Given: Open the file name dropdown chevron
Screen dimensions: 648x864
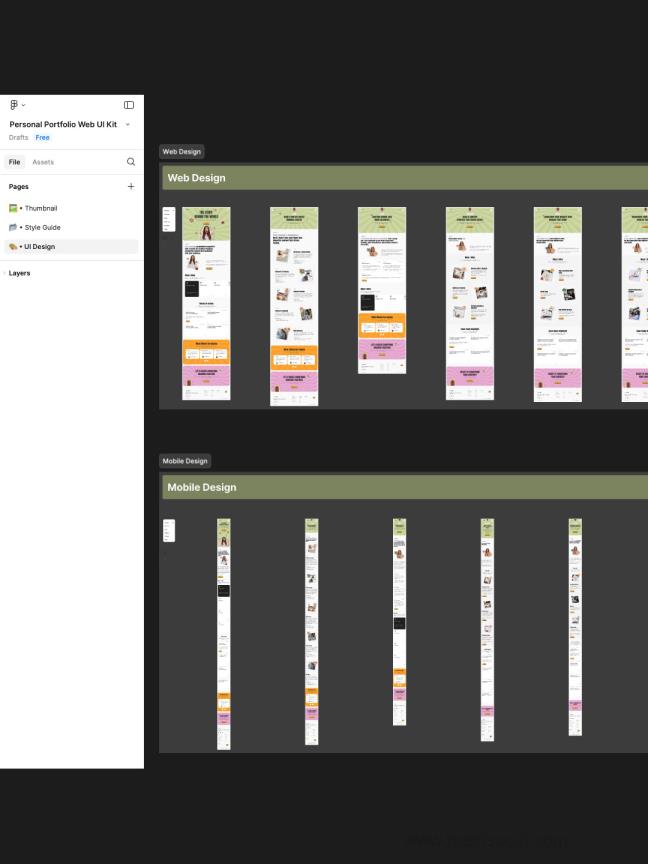Looking at the screenshot, I should pos(128,124).
